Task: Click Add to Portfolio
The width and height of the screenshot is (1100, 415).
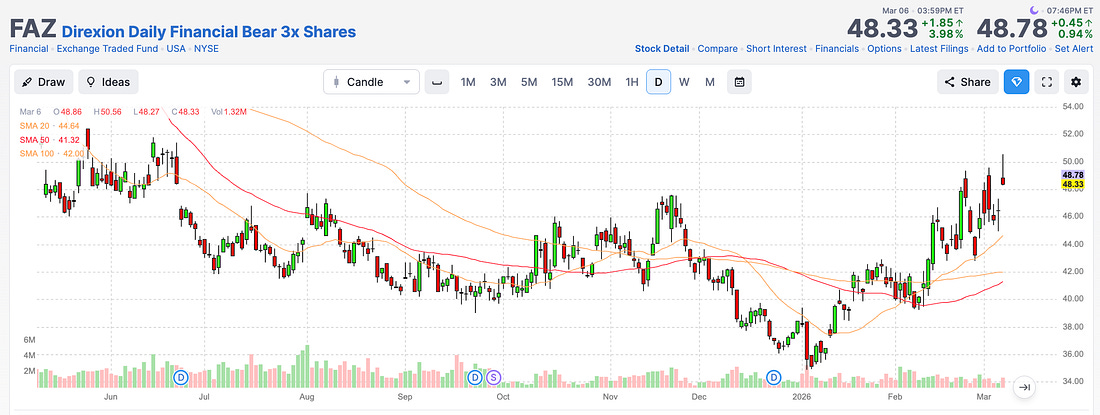Action: tap(1011, 49)
